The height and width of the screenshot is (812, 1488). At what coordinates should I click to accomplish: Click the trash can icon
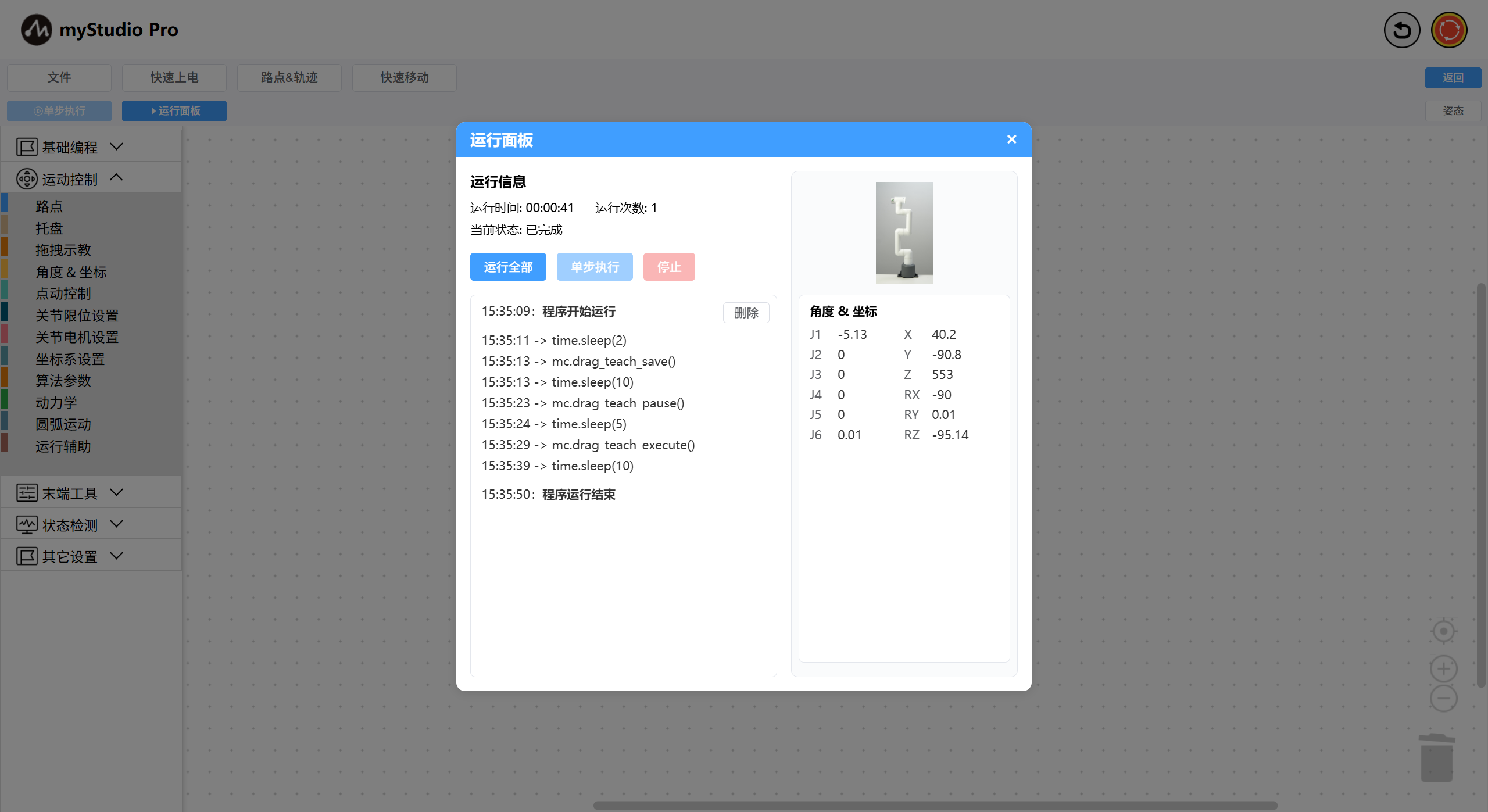[x=1437, y=757]
